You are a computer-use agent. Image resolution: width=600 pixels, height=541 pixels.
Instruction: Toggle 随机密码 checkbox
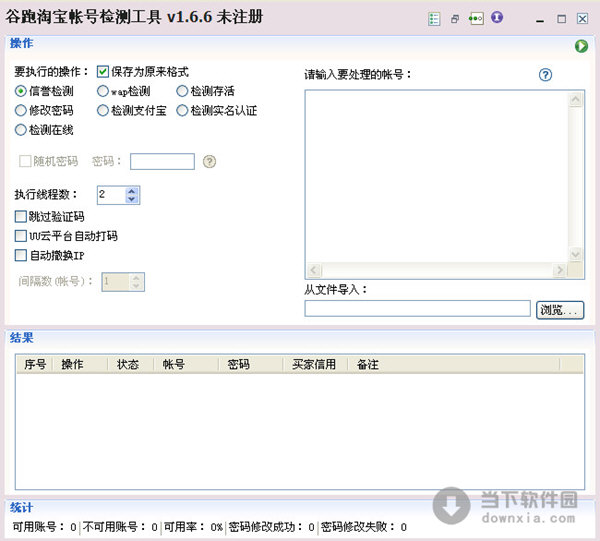click(x=25, y=161)
